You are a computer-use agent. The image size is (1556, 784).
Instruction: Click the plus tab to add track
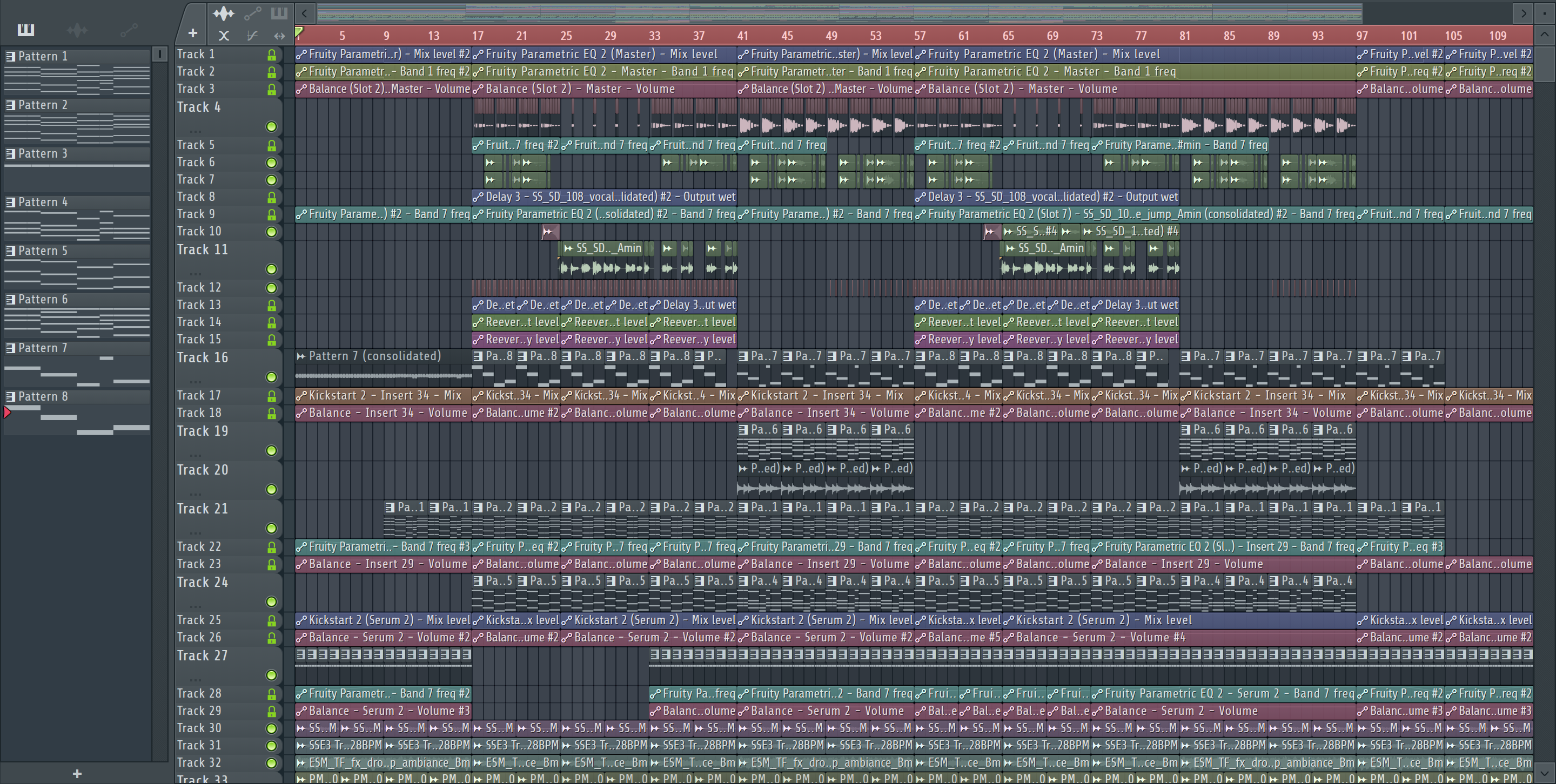[x=193, y=33]
